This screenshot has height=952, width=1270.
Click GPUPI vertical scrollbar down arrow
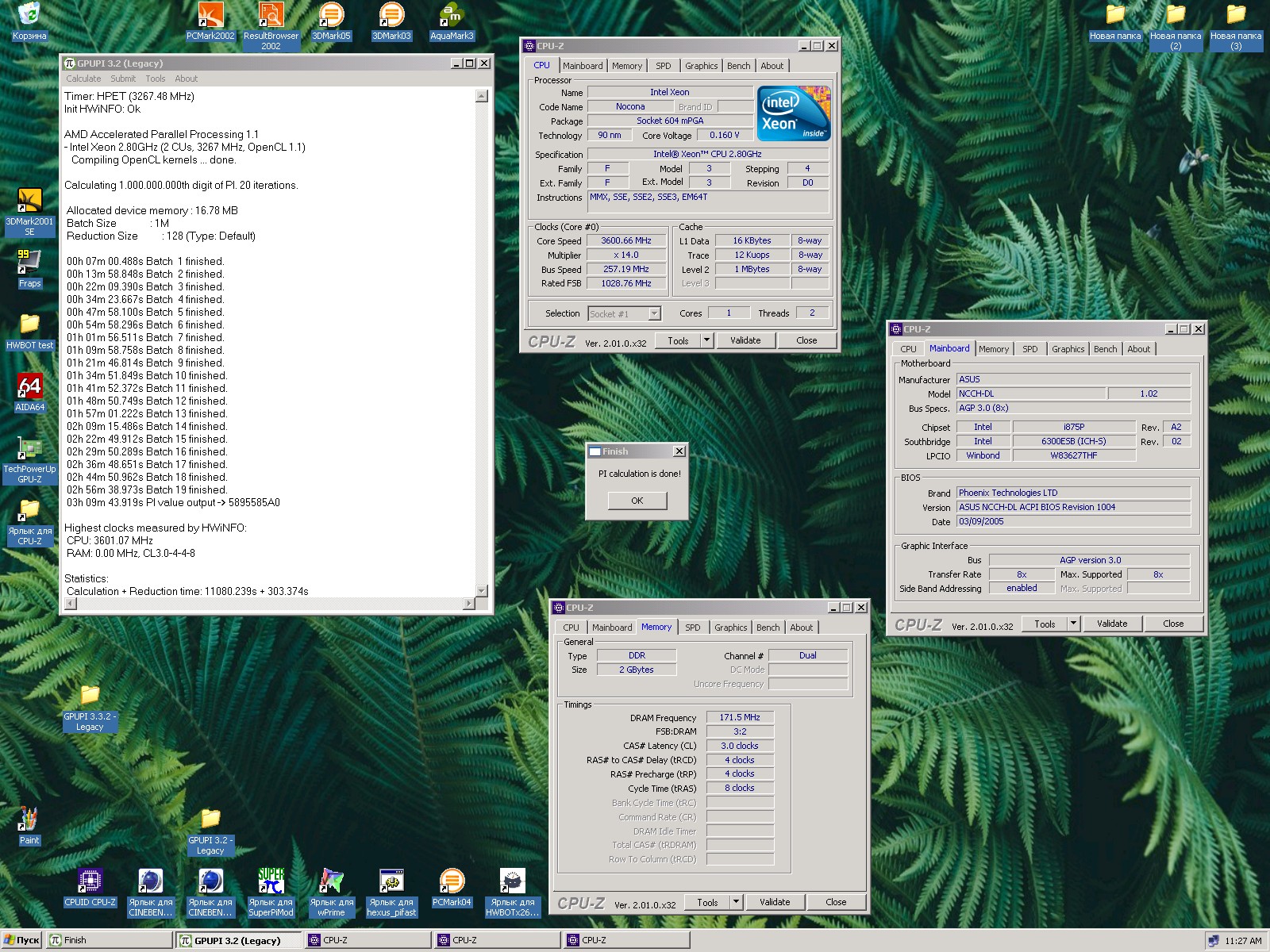coord(482,590)
